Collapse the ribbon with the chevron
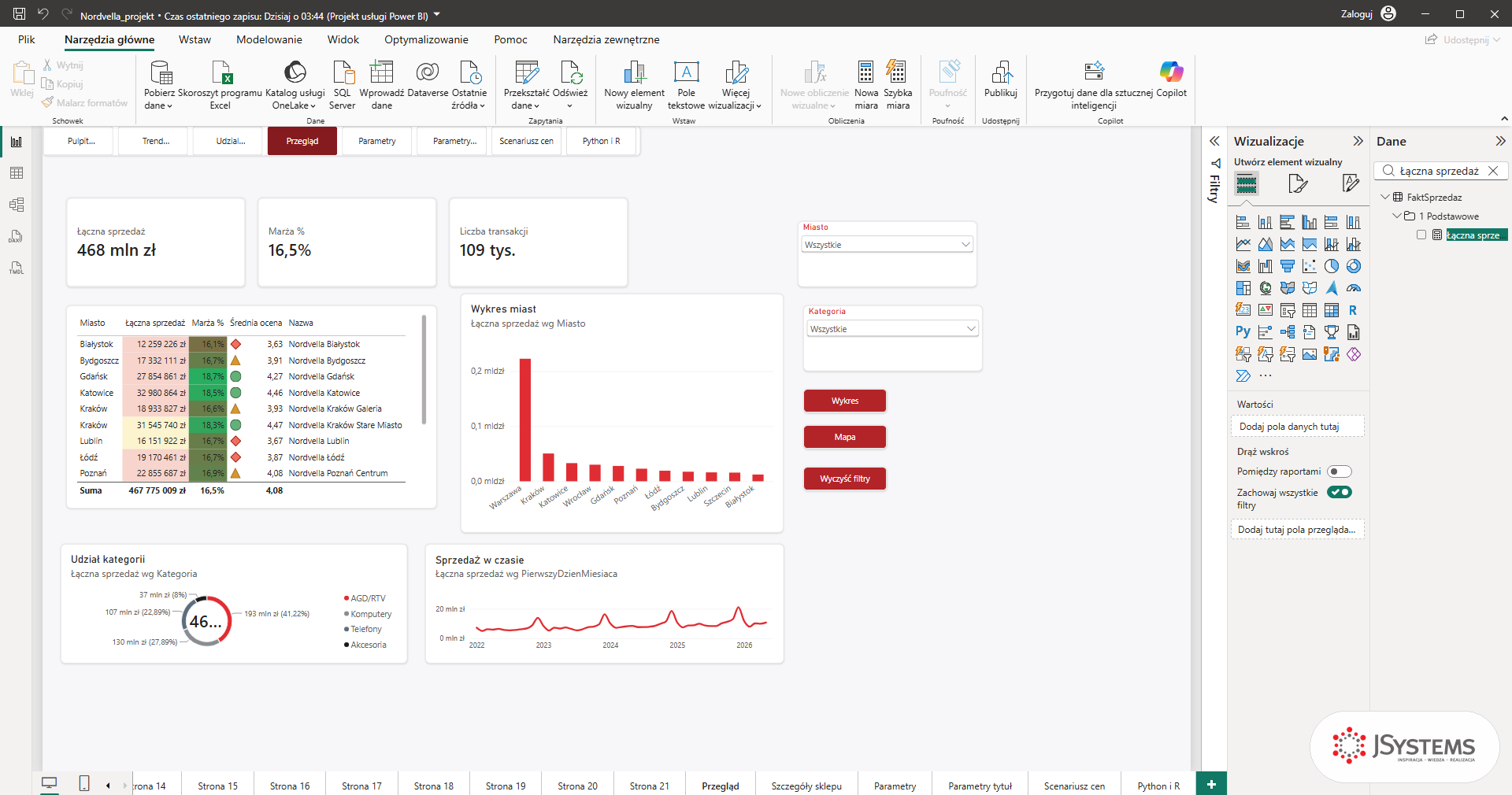1512x795 pixels. tap(1504, 119)
